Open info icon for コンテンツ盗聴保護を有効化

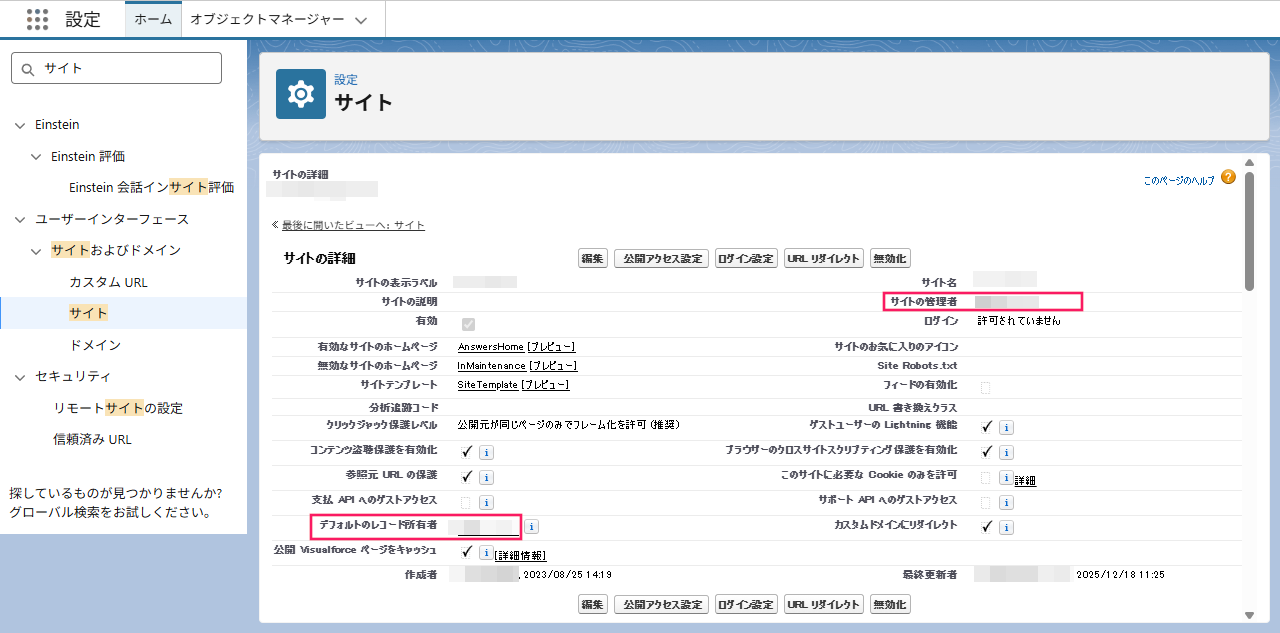click(486, 452)
